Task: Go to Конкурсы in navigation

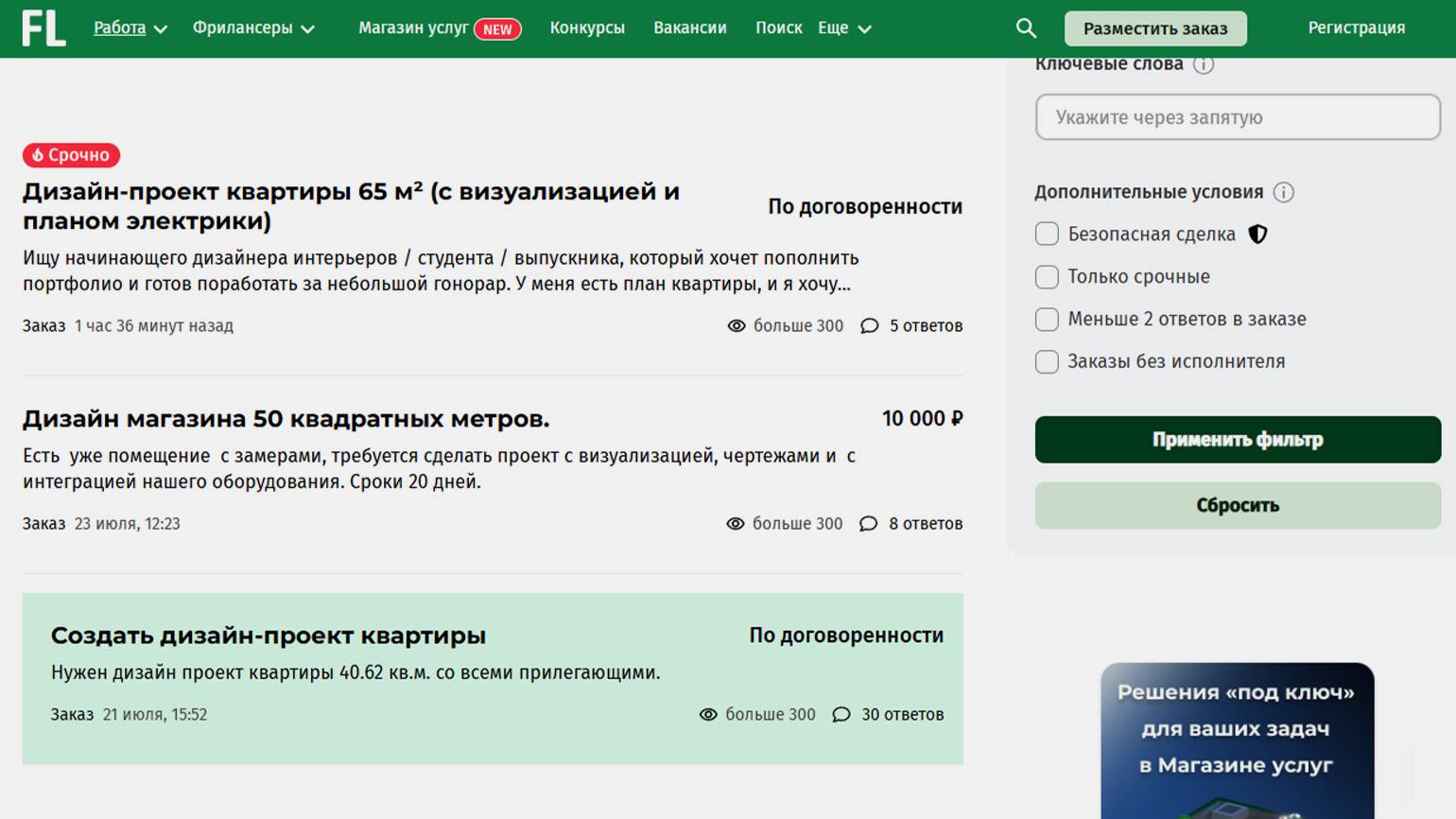Action: click(587, 28)
